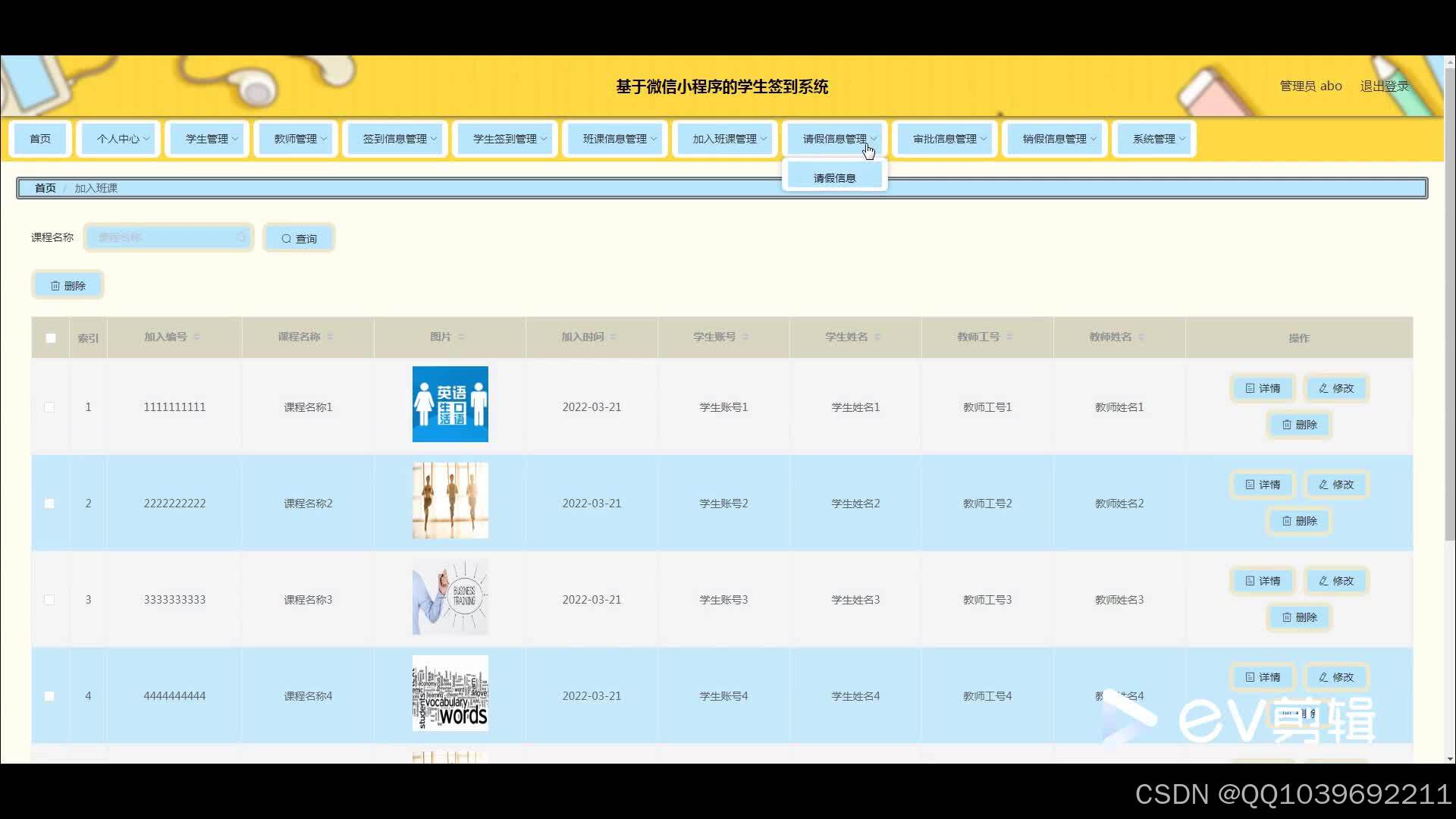
Task: Click the sort arrows beside 加入时间 header
Action: 613,337
